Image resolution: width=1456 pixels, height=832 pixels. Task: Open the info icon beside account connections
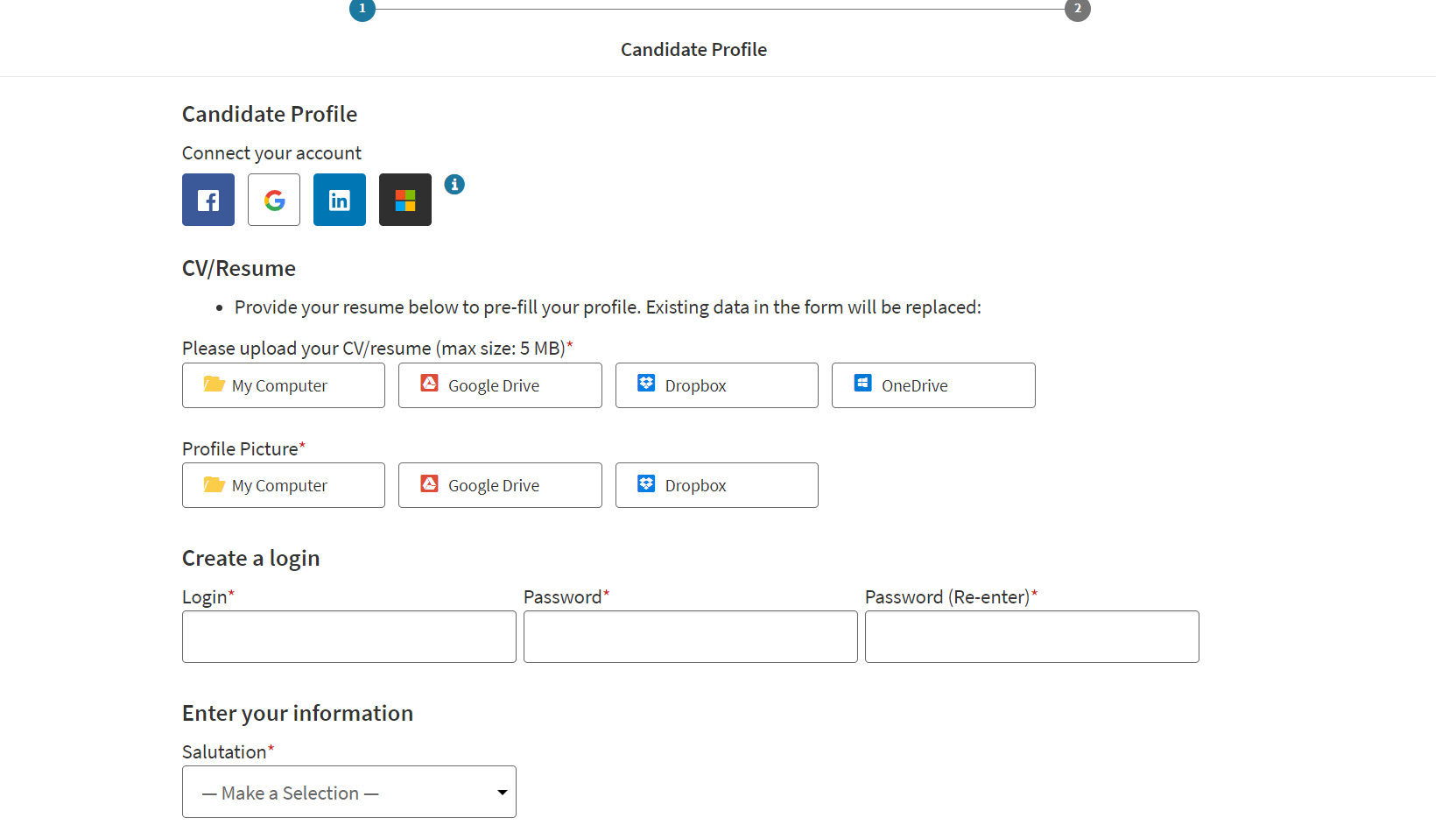coord(454,184)
